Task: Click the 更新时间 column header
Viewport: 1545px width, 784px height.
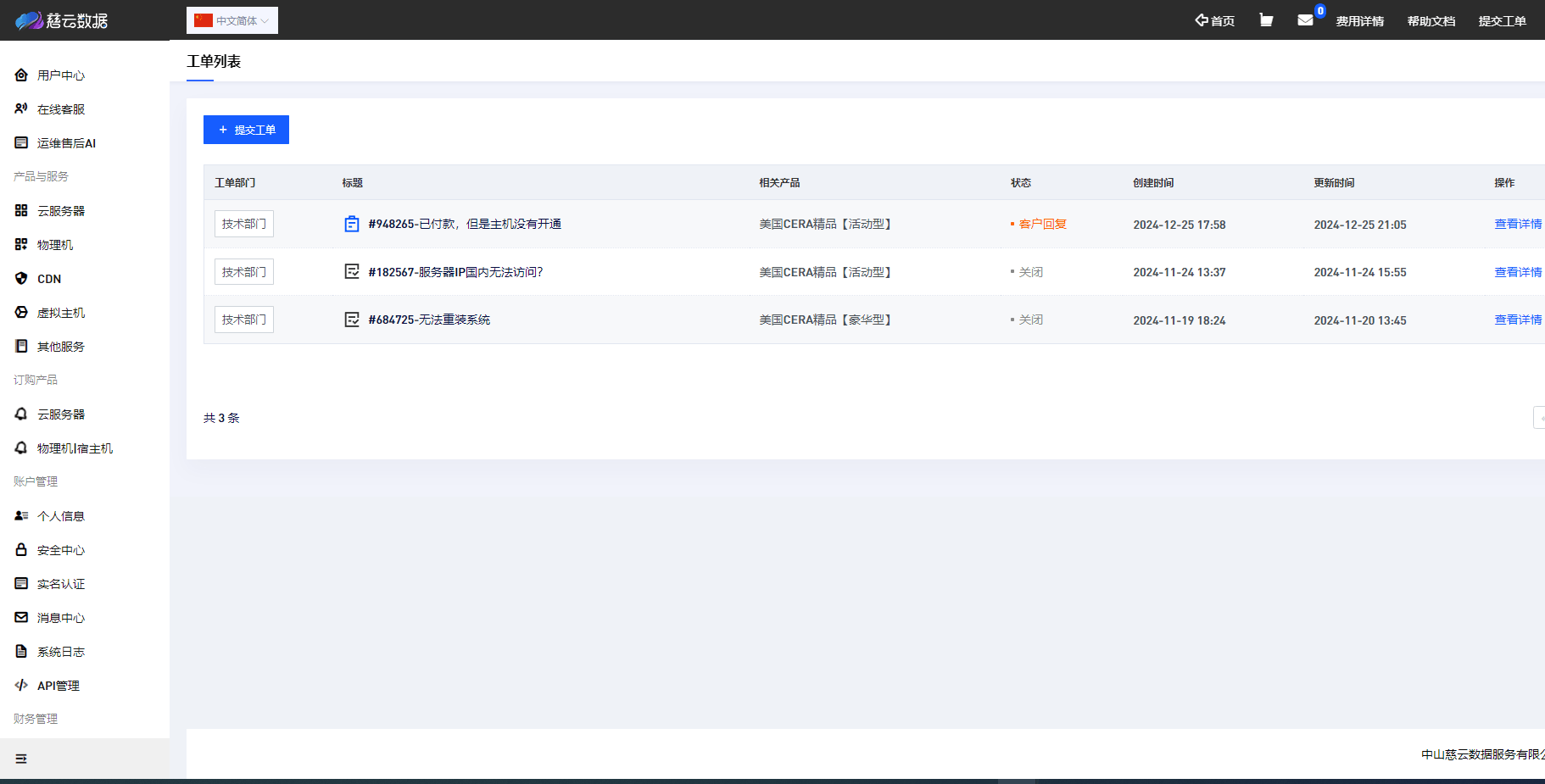Action: (1334, 182)
